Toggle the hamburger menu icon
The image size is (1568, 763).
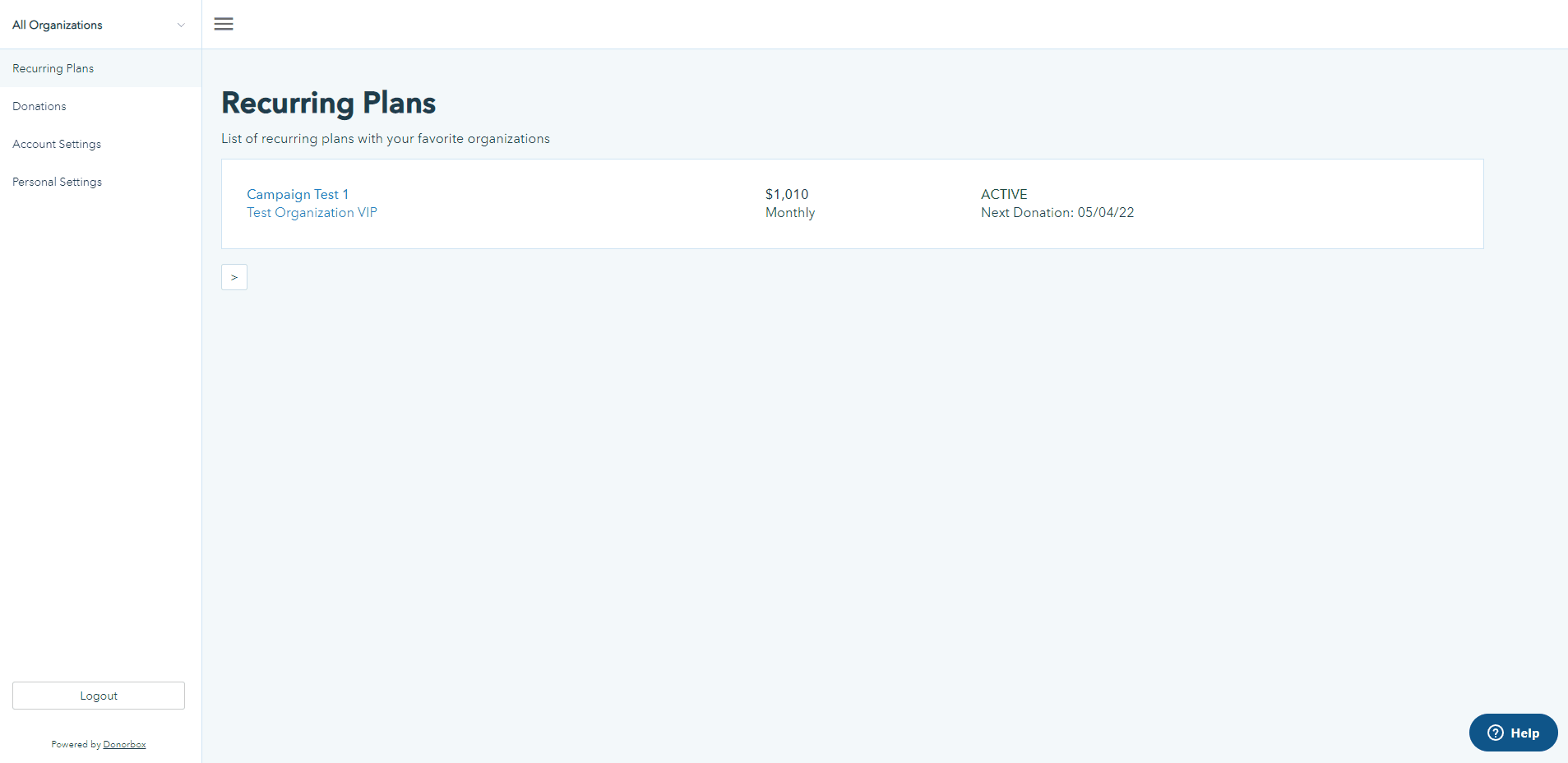pyautogui.click(x=224, y=24)
